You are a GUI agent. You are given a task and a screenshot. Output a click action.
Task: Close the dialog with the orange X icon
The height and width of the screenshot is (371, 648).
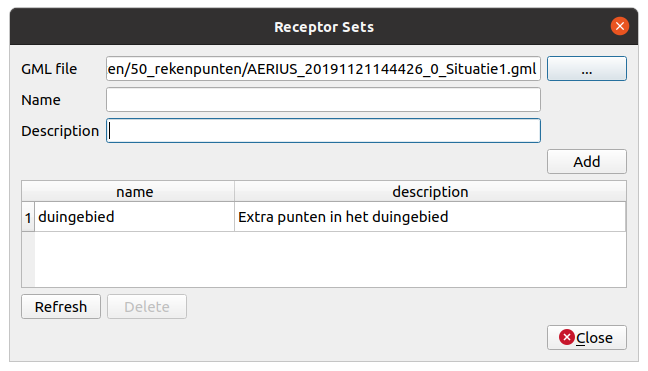click(x=619, y=26)
